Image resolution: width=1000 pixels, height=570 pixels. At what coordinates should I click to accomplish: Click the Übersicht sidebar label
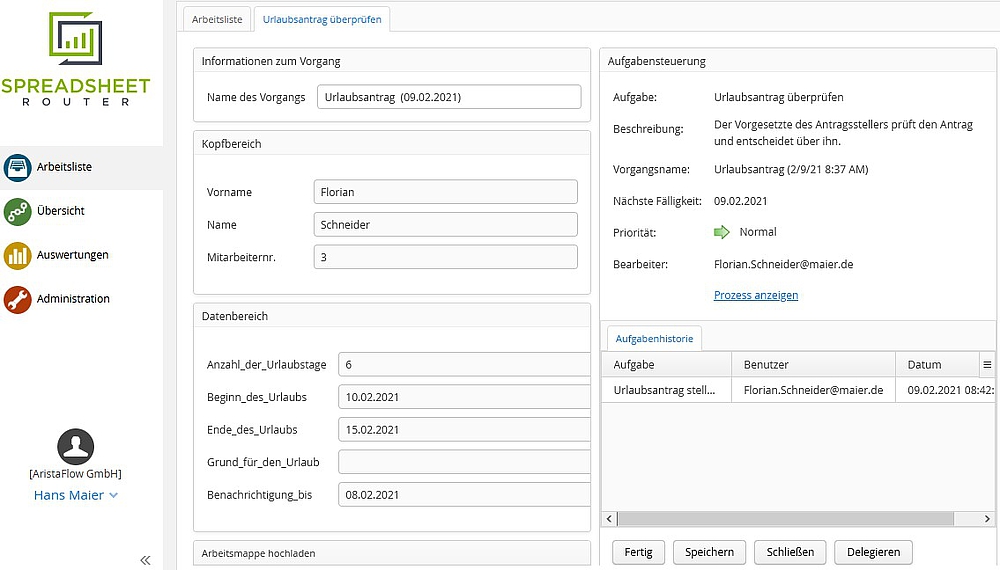61,211
